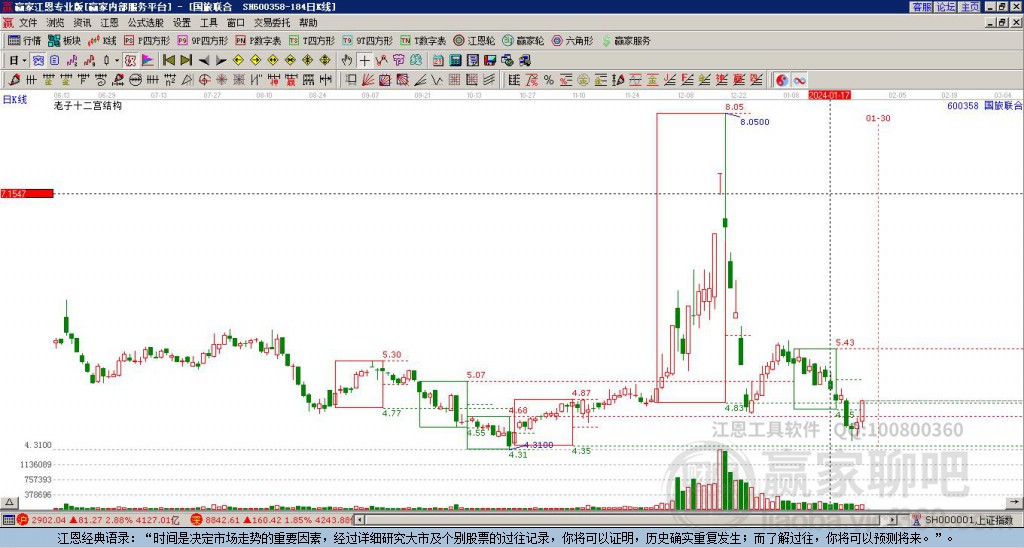This screenshot has height=548, width=1024.
Task: Click the 客服 button in title bar
Action: [x=921, y=7]
